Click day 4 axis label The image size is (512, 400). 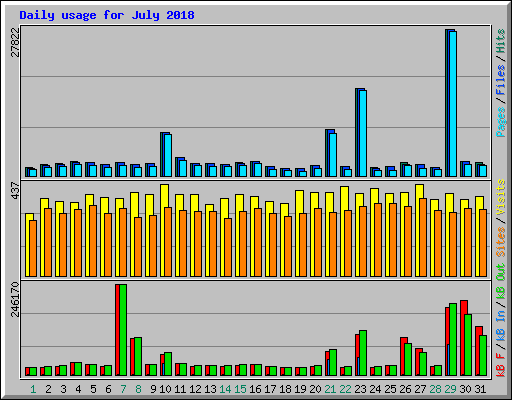pos(78,389)
